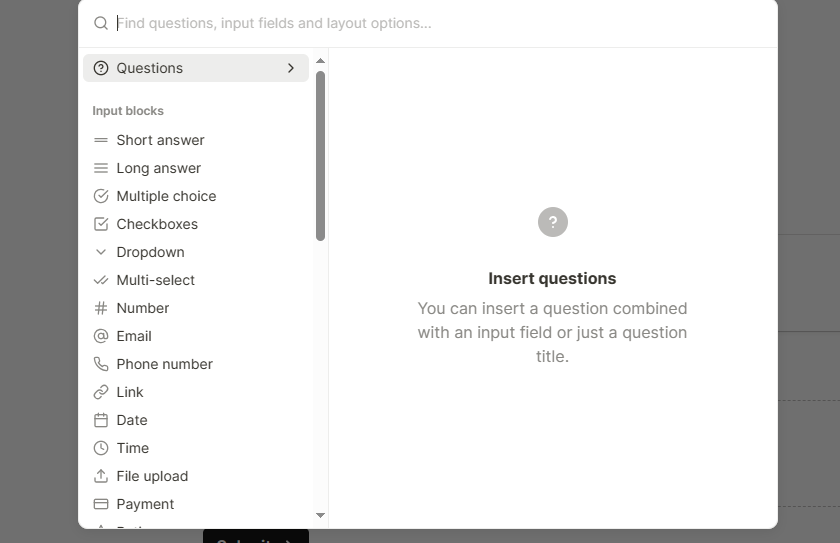
Task: Select the Multiple choice circle-check icon
Action: 100,196
